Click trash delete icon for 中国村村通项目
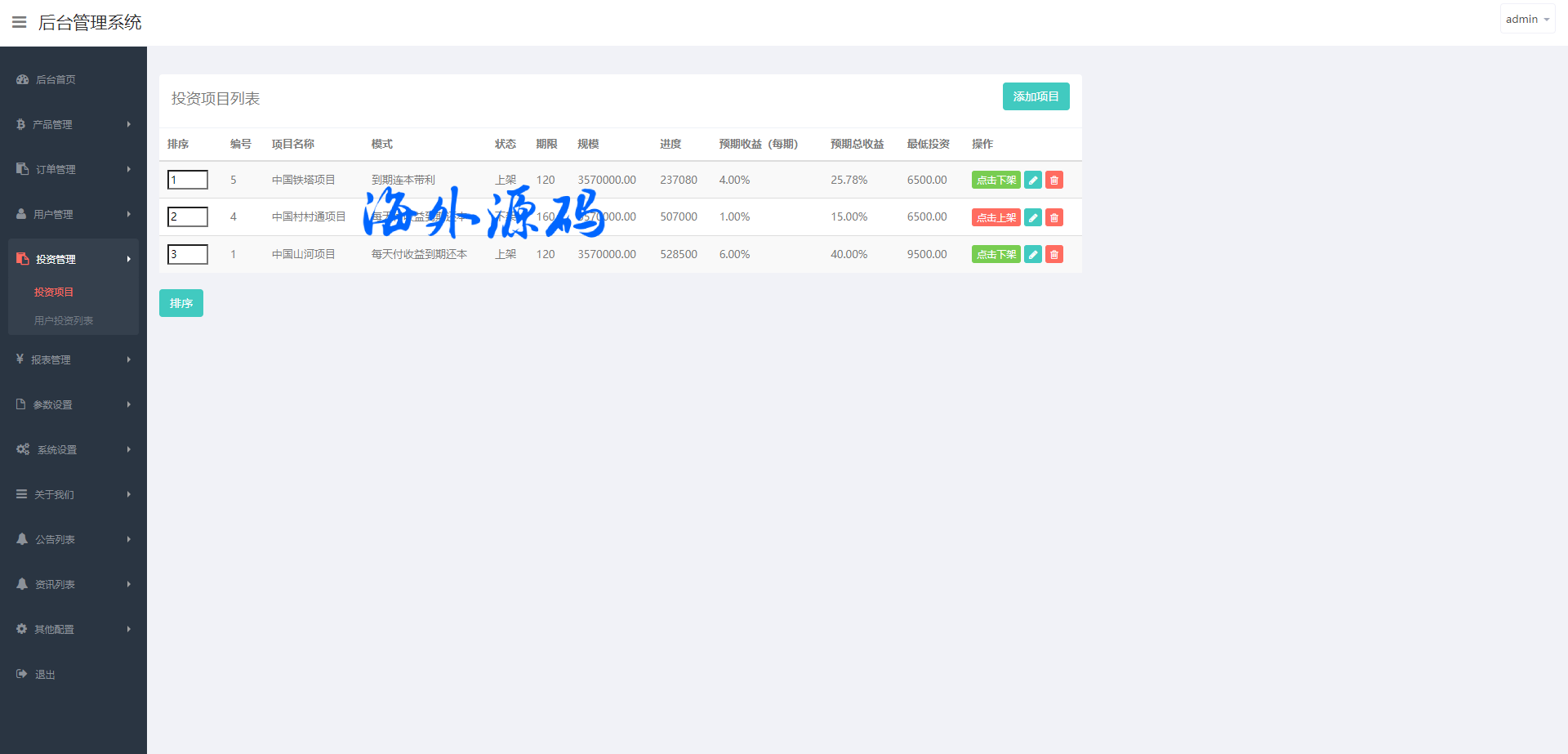1568x754 pixels. (1054, 217)
